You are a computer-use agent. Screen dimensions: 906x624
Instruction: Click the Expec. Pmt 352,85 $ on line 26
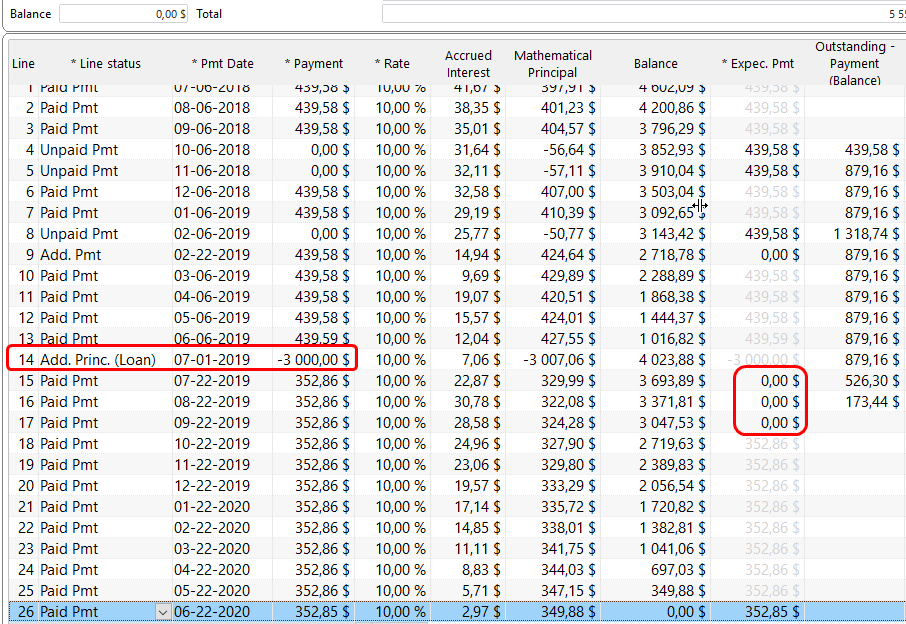[772, 612]
